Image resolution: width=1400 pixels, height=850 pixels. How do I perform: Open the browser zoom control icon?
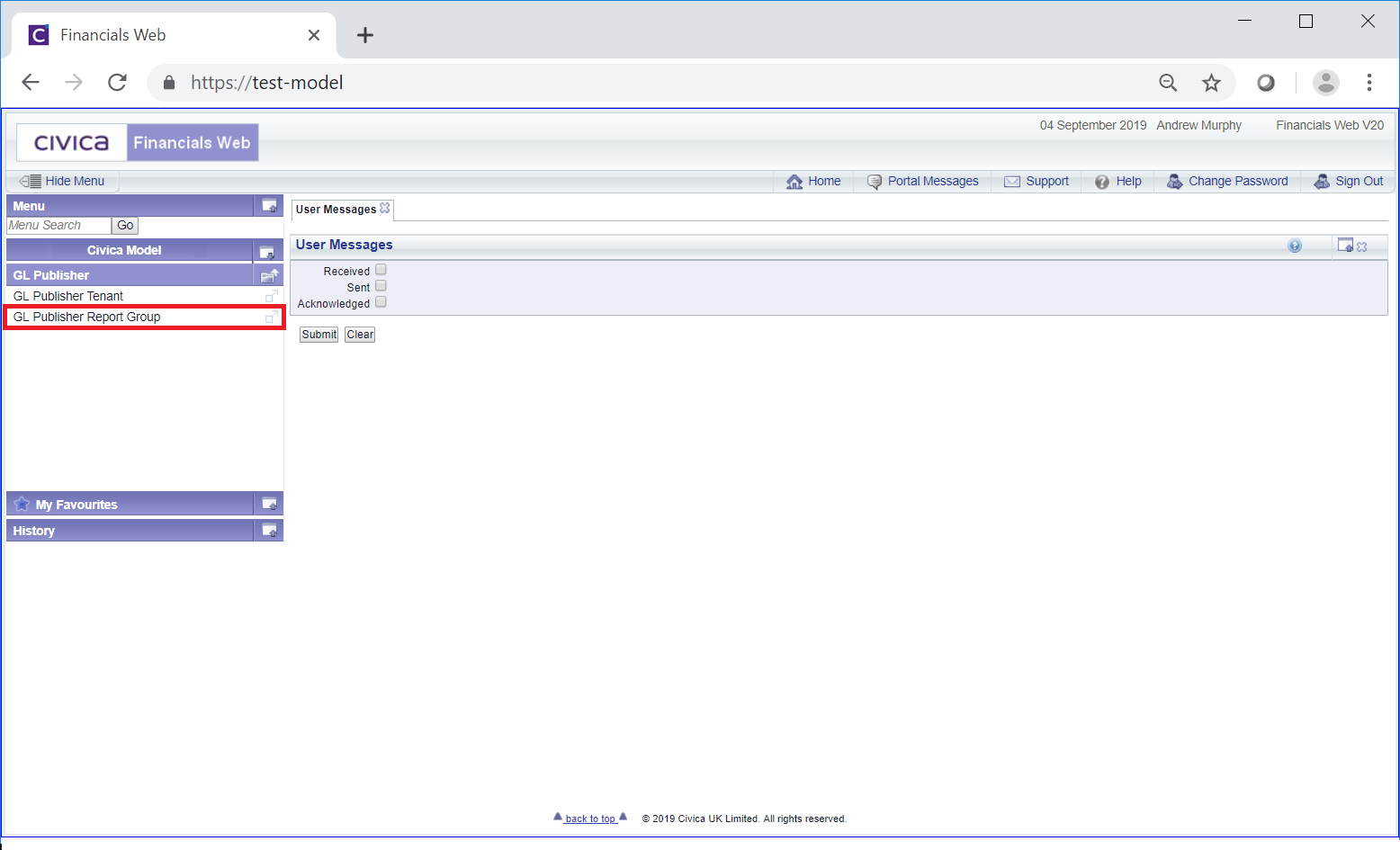[x=1168, y=83]
